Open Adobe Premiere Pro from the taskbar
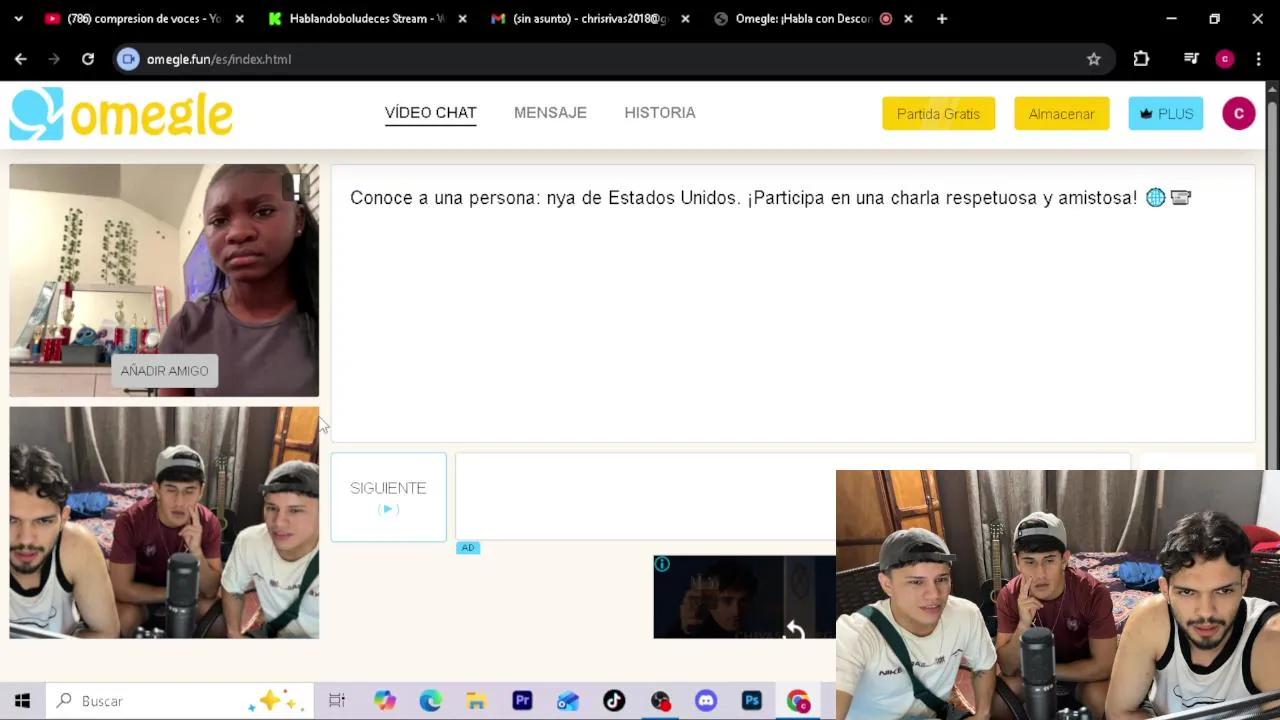Screen dimensions: 1280x720 pyautogui.click(x=522, y=701)
